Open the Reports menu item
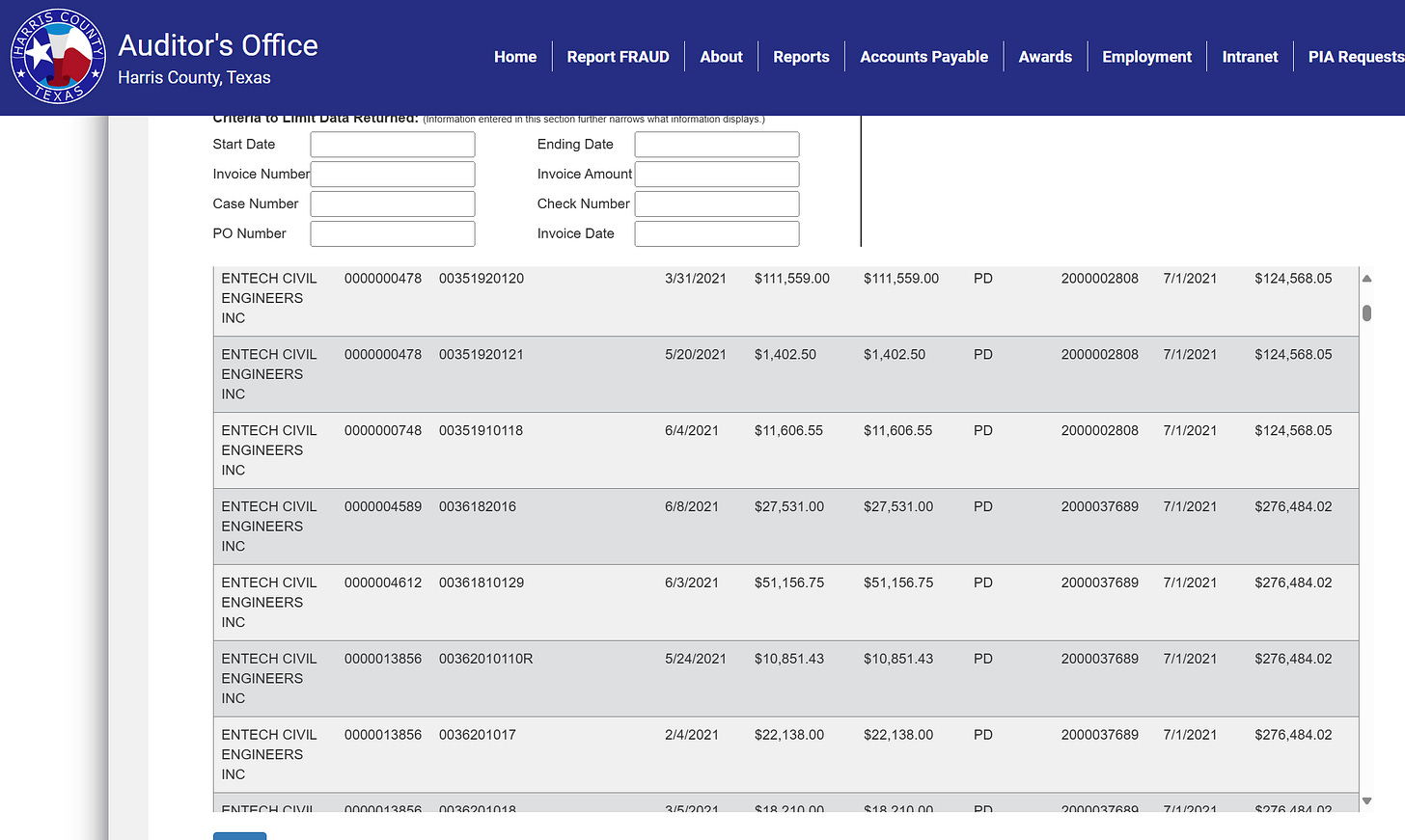Screen dimensions: 1405x840 [801, 57]
